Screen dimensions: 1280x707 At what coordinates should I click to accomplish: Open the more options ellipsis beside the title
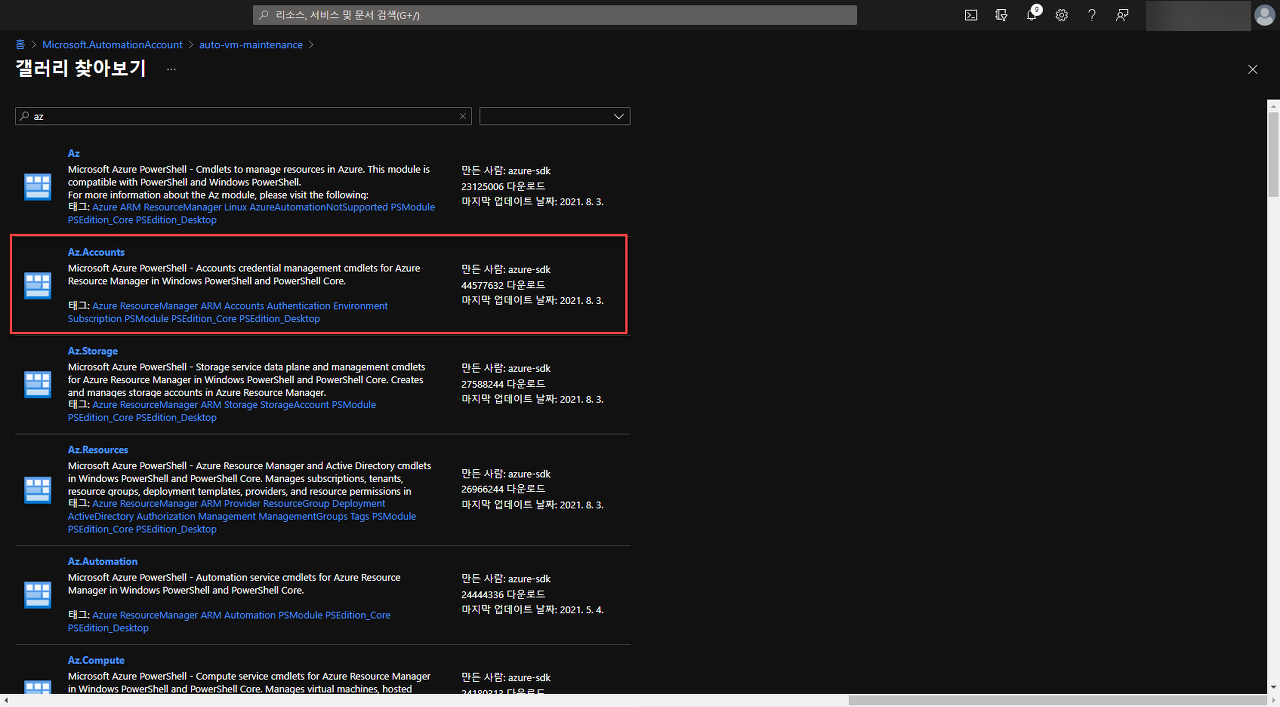pos(171,69)
